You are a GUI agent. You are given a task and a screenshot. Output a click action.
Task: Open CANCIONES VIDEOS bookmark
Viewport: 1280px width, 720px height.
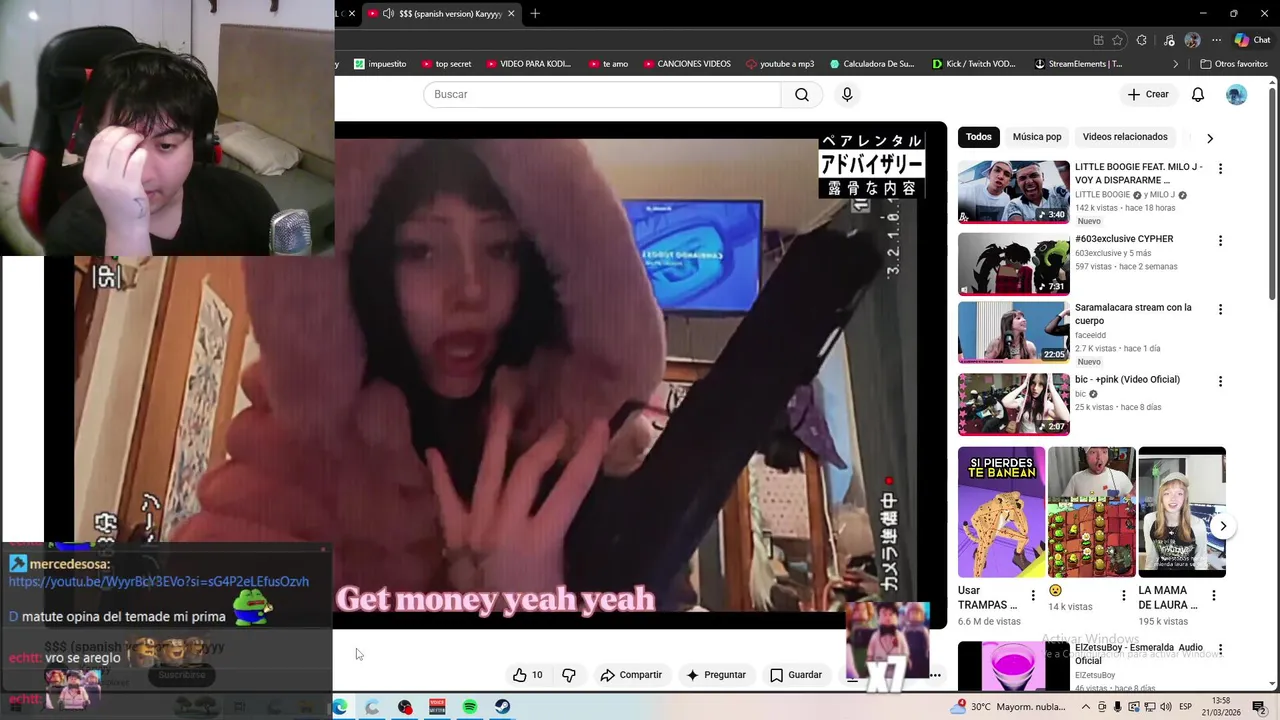687,64
